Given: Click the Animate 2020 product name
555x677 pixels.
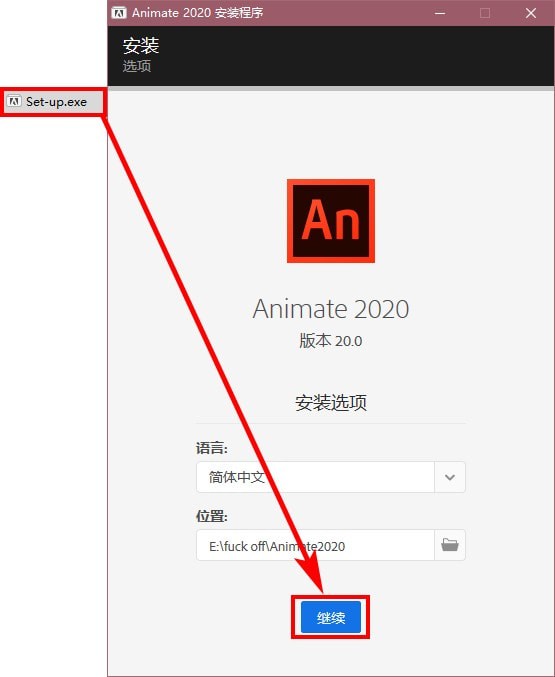Looking at the screenshot, I should pyautogui.click(x=331, y=309).
